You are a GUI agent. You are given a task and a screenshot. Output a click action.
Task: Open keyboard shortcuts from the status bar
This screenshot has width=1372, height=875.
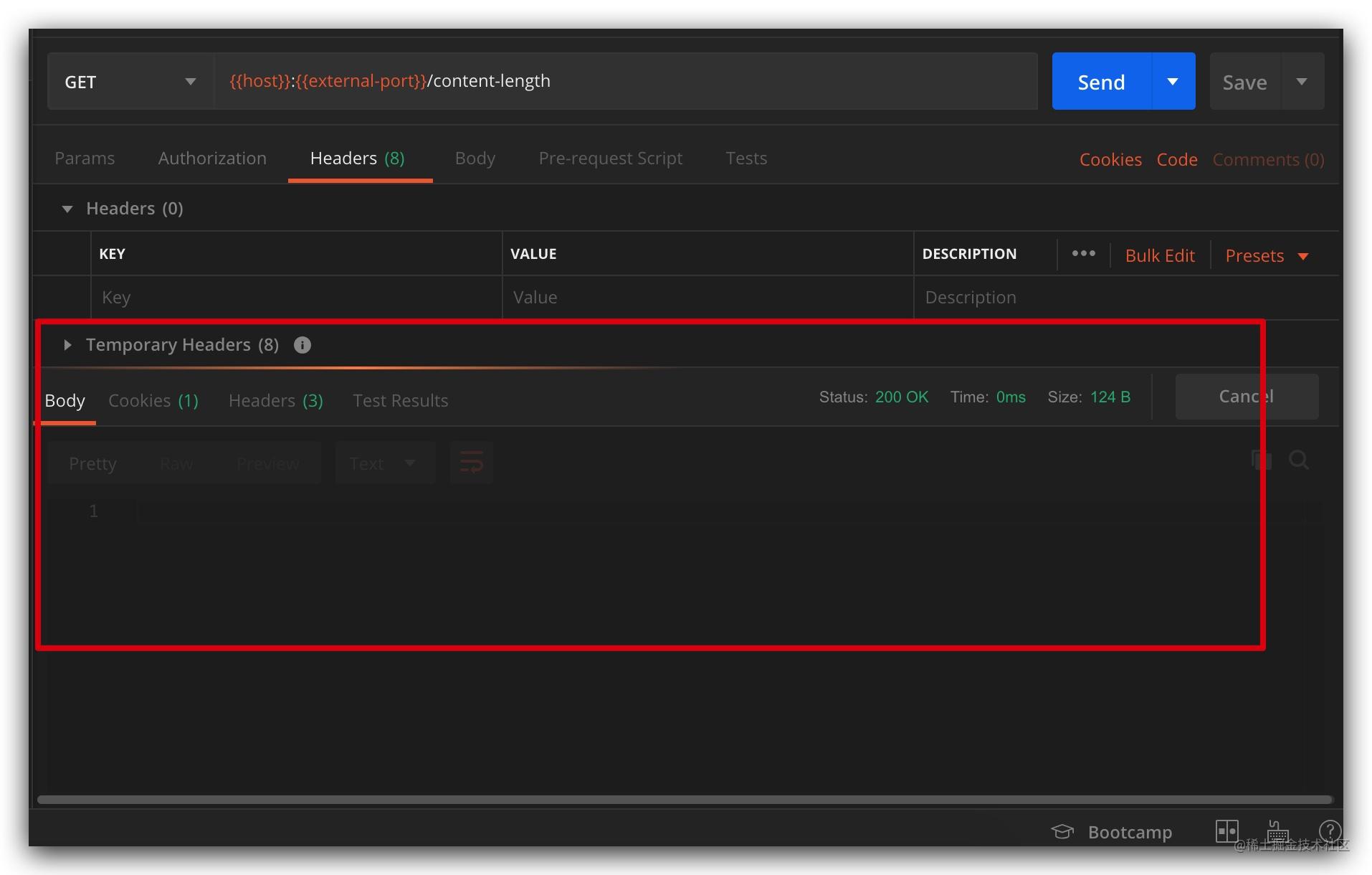point(1277,831)
